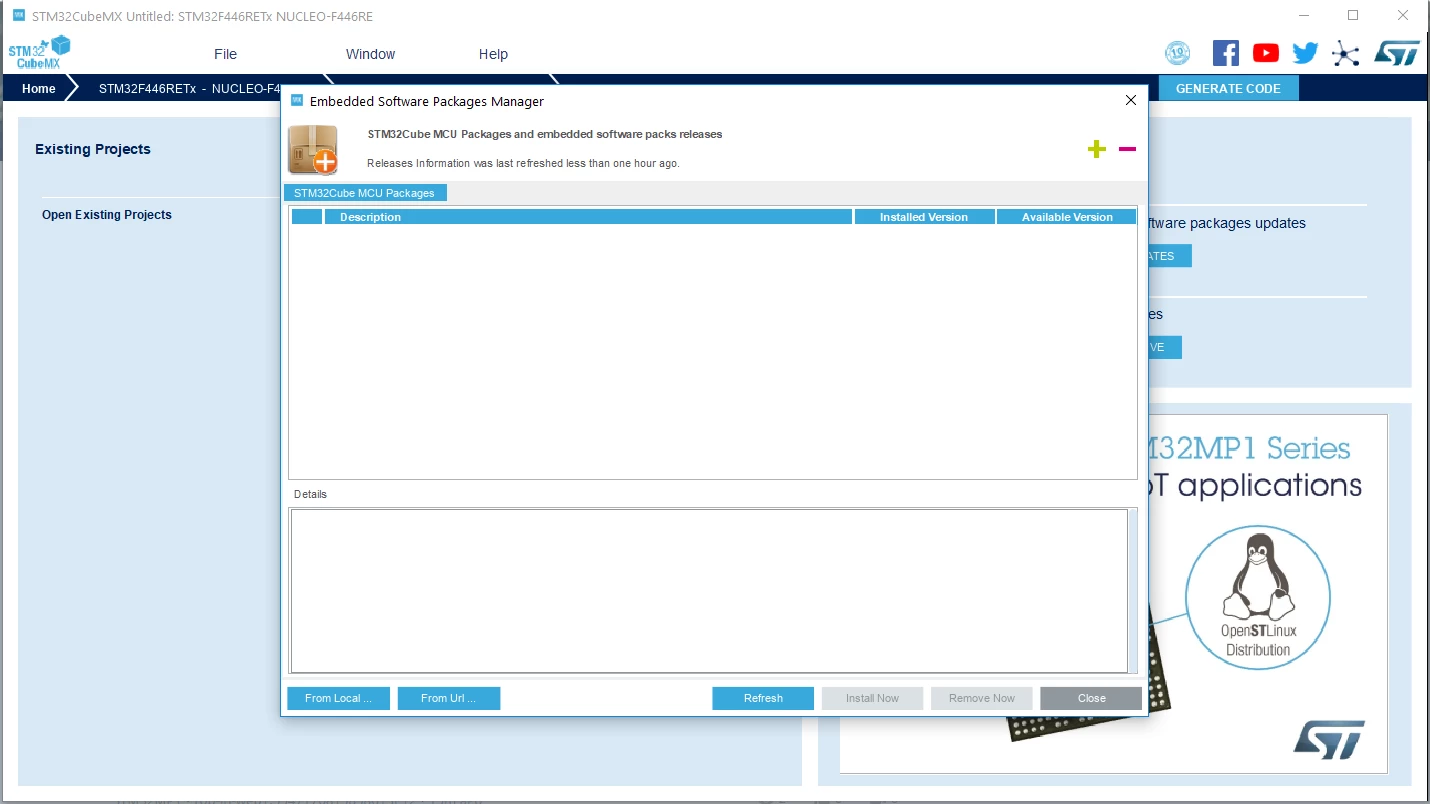
Task: Open the File menu
Action: click(x=225, y=54)
